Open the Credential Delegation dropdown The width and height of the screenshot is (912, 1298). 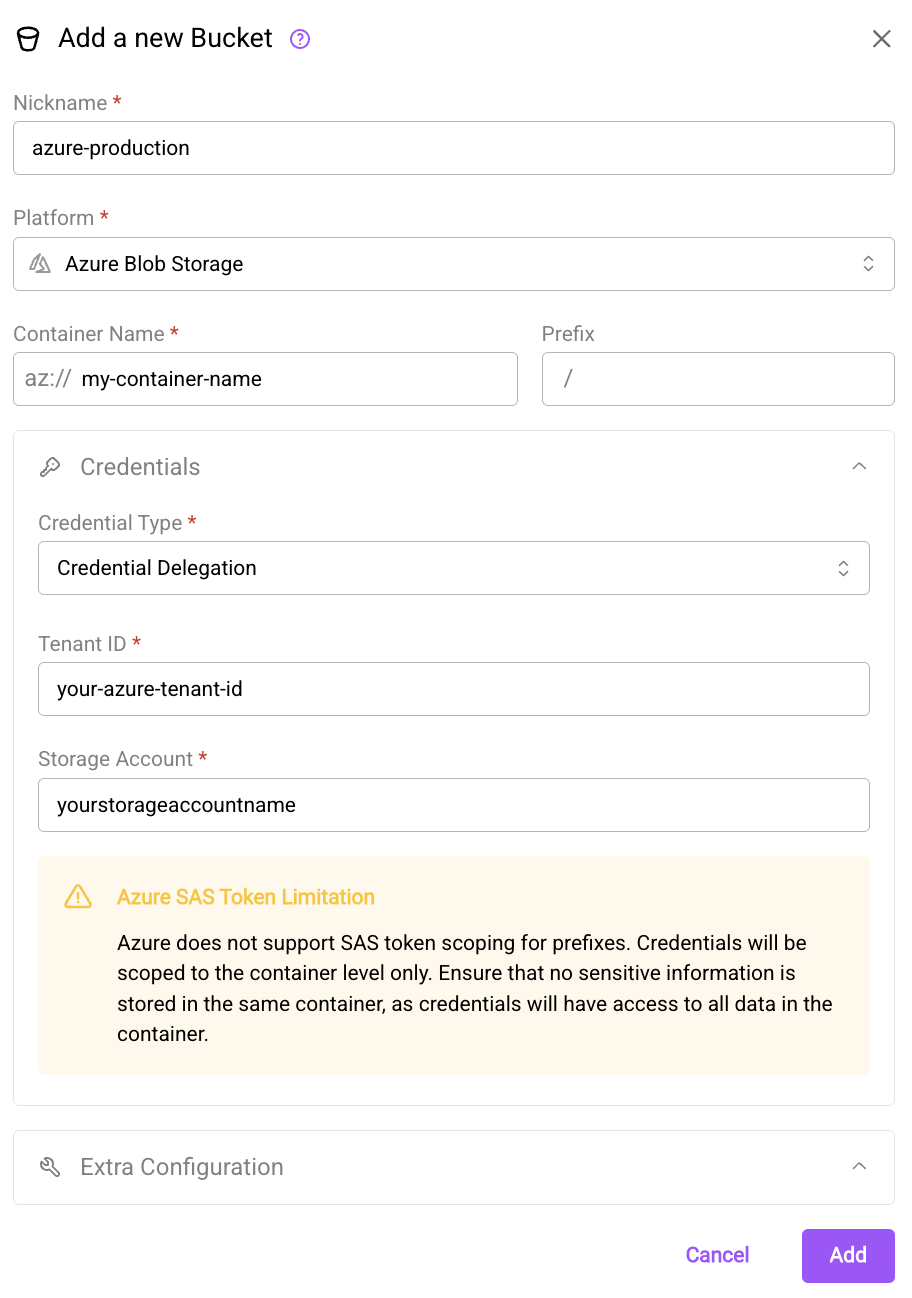click(454, 567)
